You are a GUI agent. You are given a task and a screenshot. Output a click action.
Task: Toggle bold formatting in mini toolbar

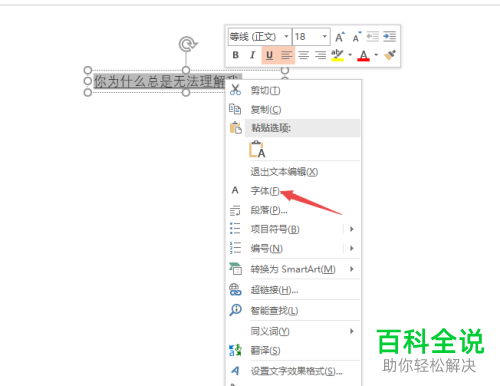click(235, 55)
